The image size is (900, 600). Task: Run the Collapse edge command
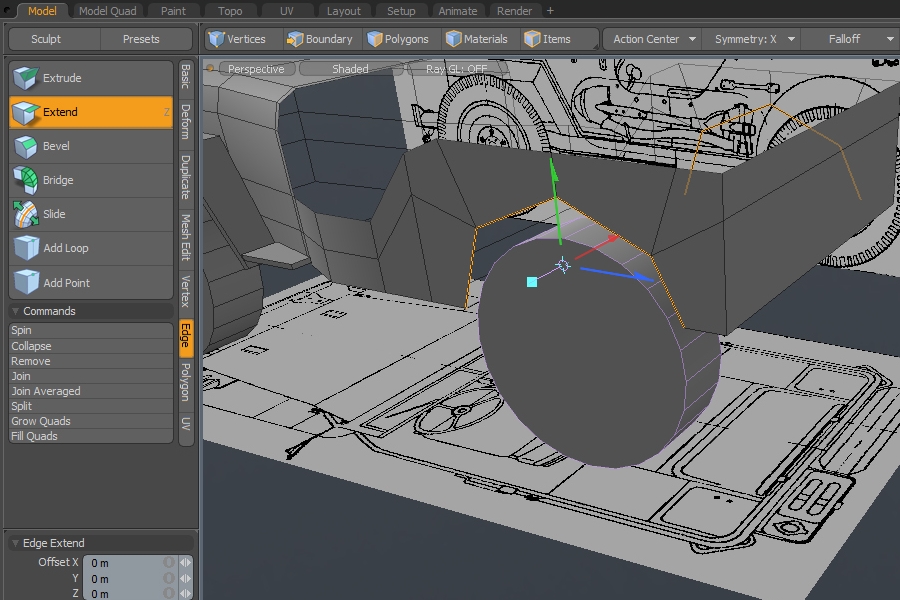tap(91, 346)
